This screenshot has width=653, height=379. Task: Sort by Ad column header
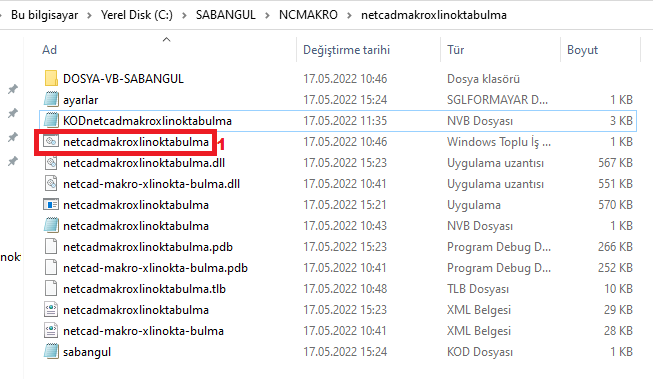(x=50, y=50)
